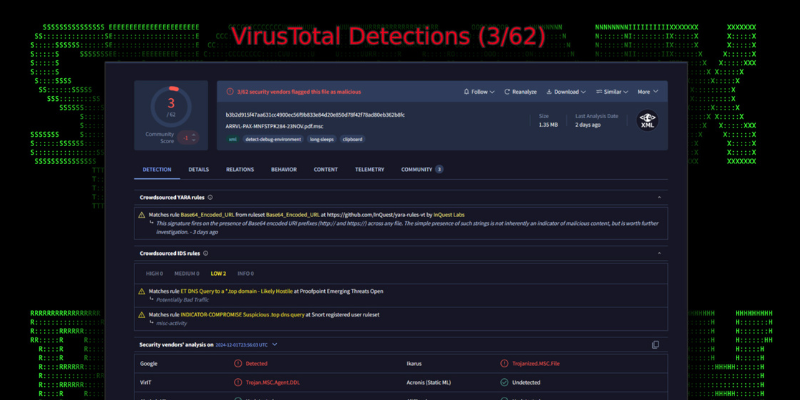This screenshot has height=400, width=800.
Task: Click the warning icon on Base64_Encoded_URL match
Action: (x=142, y=215)
